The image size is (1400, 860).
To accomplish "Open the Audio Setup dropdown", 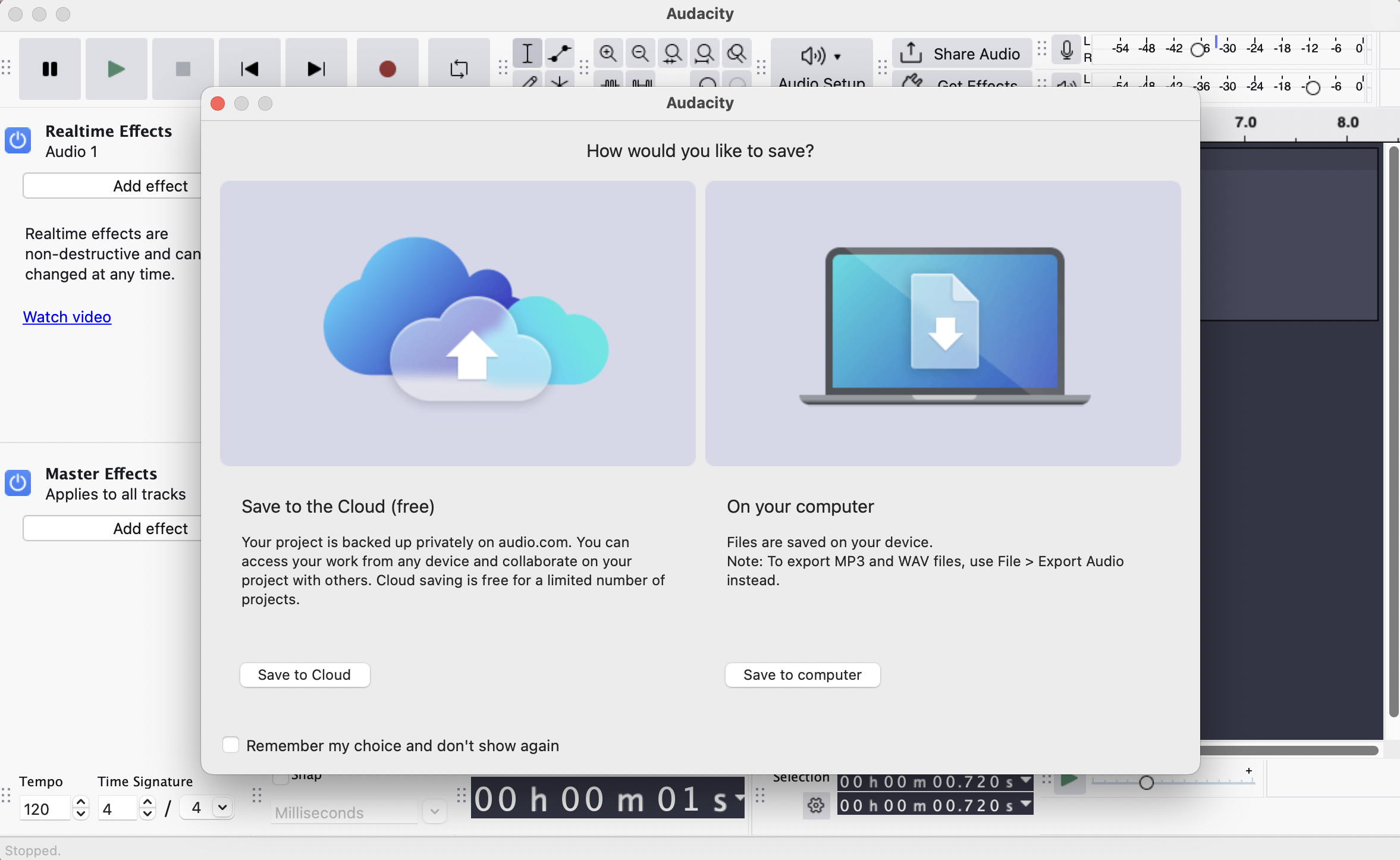I will pos(821,63).
